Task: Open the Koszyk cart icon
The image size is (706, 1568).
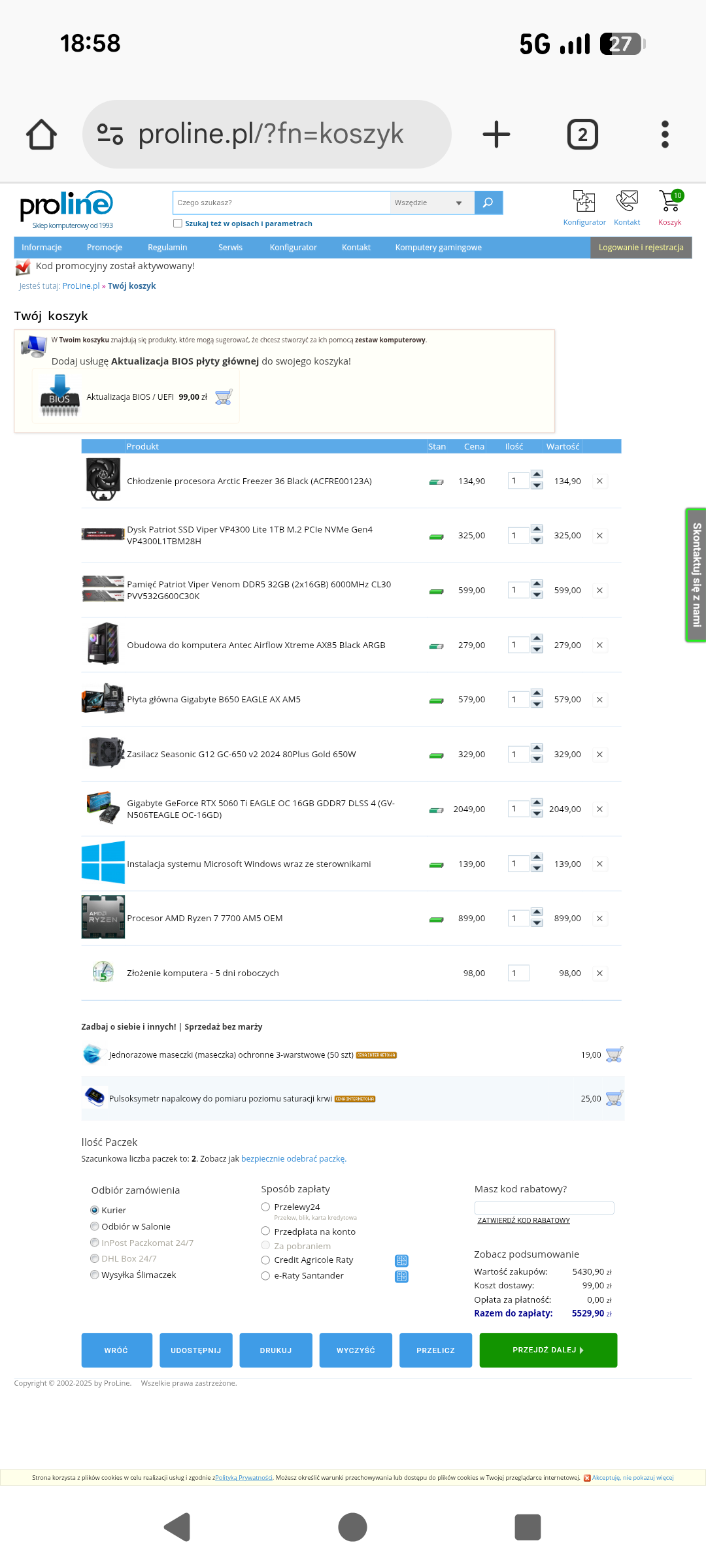Action: coord(669,202)
